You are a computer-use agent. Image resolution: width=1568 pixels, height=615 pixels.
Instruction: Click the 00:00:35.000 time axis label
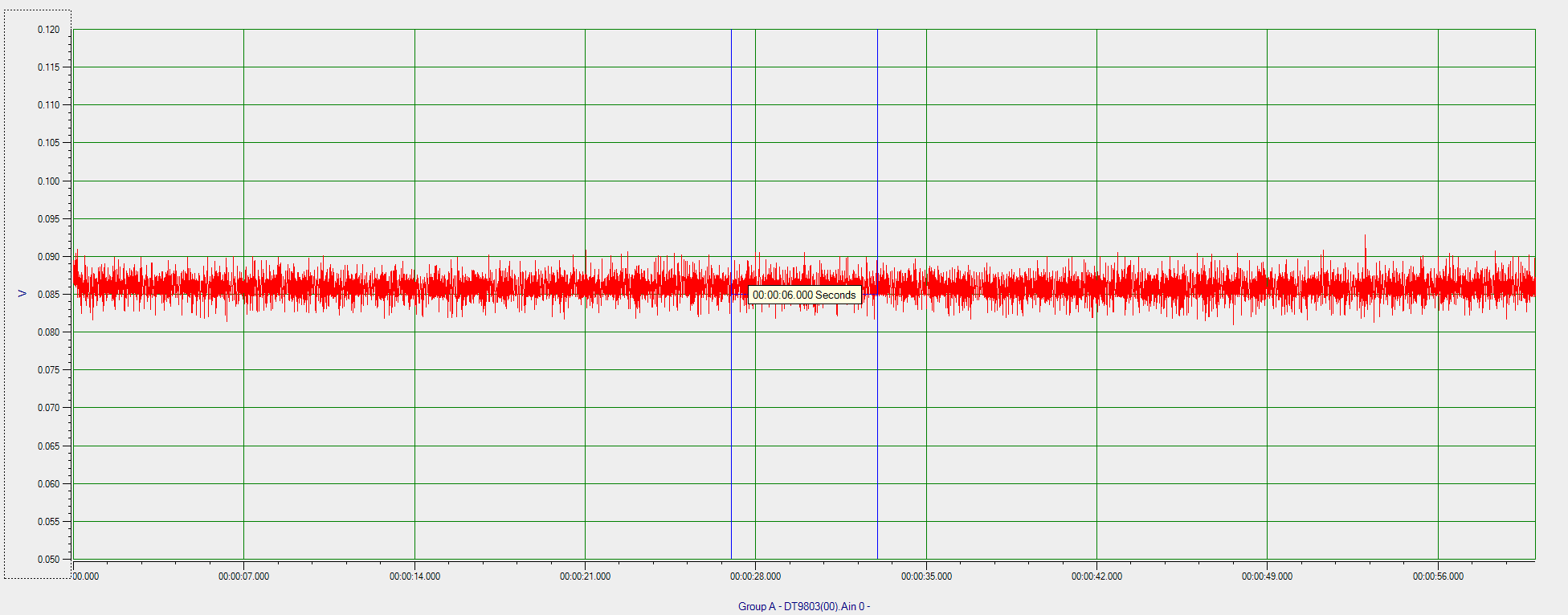pyautogui.click(x=926, y=576)
